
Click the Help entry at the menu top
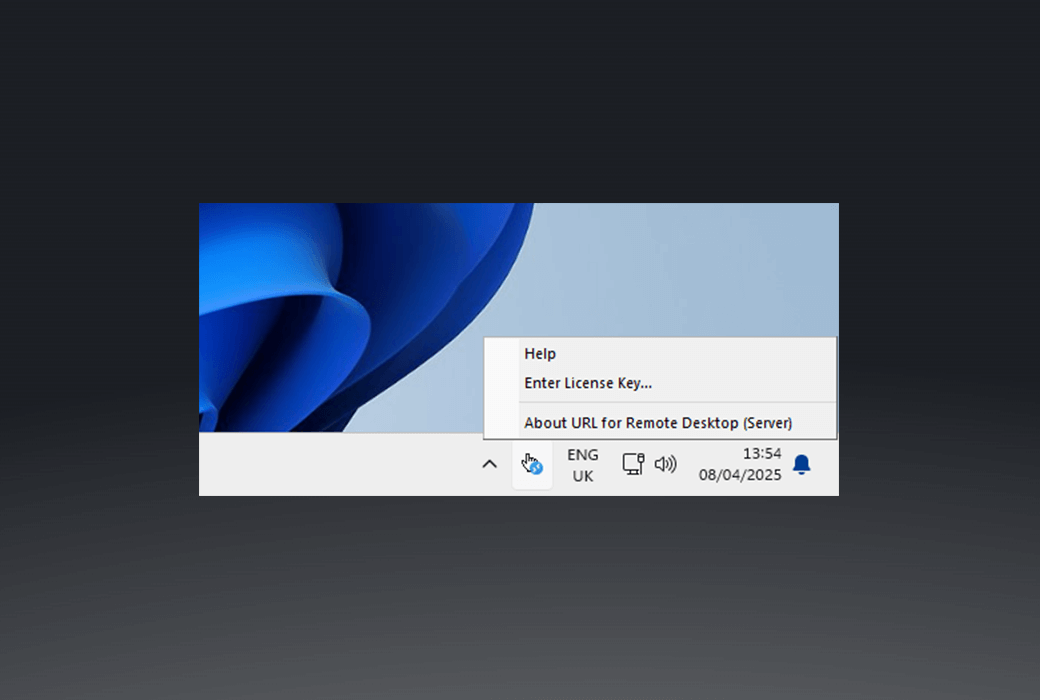(x=540, y=353)
